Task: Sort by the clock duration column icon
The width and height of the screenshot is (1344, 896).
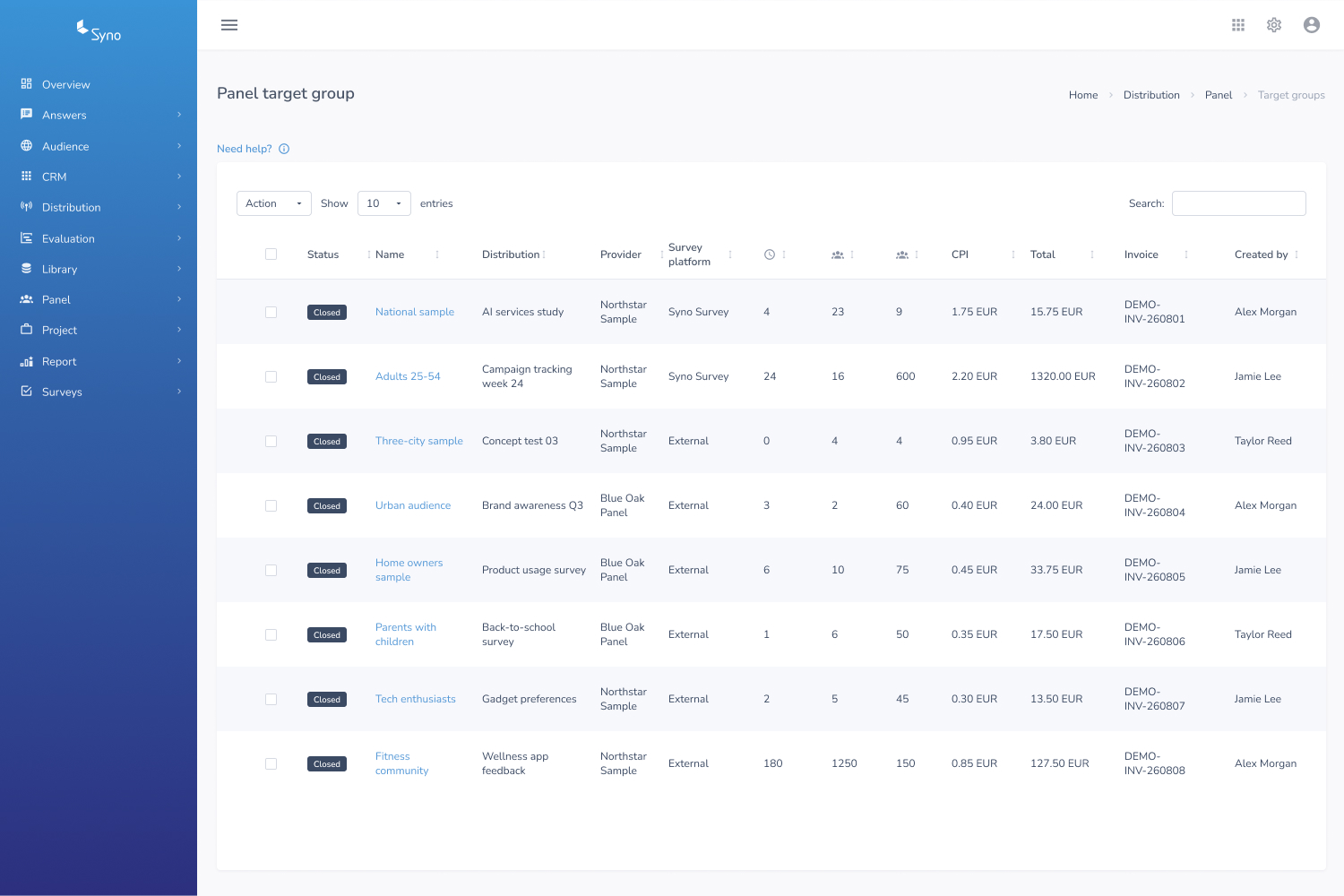Action: [770, 254]
